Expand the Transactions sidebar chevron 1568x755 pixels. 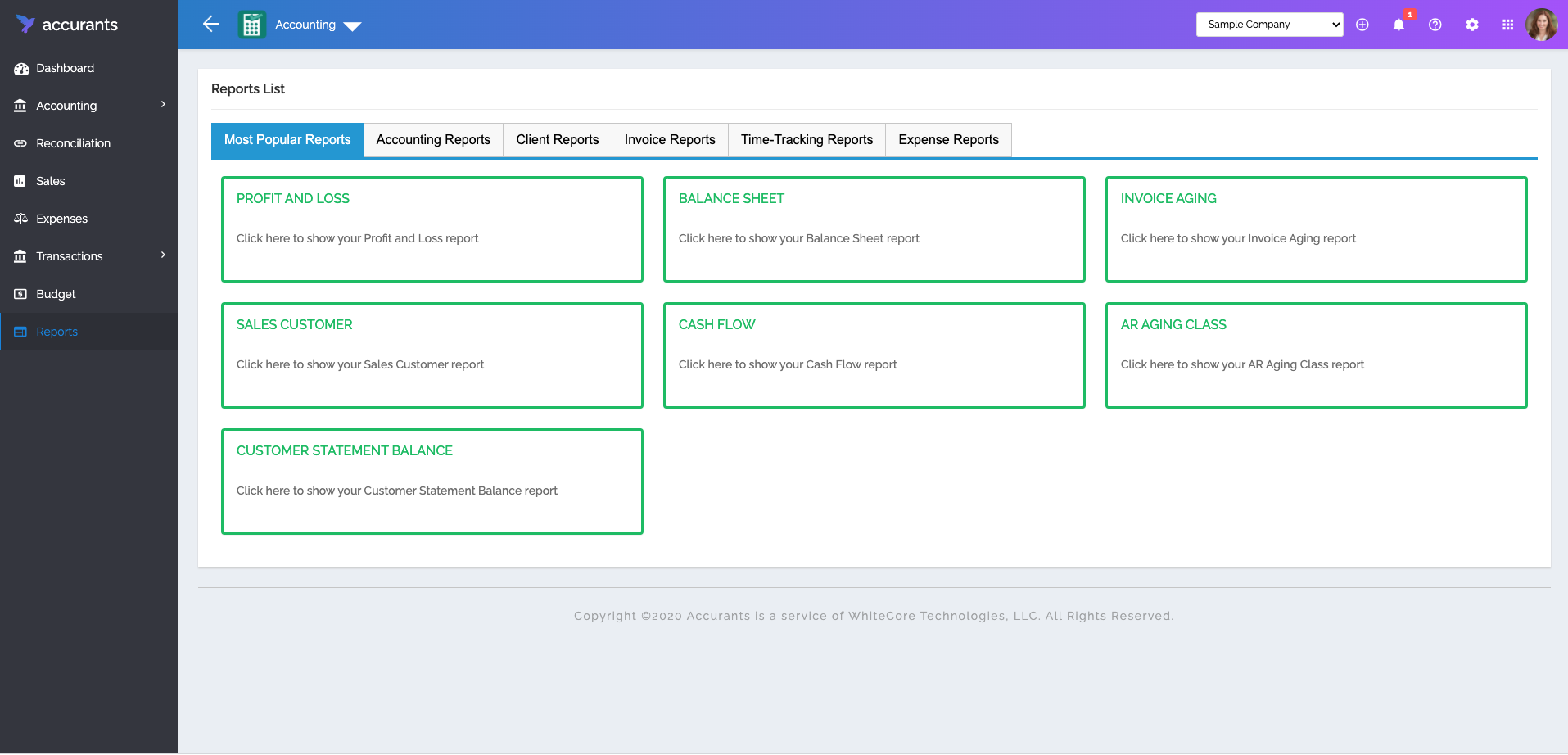click(163, 255)
